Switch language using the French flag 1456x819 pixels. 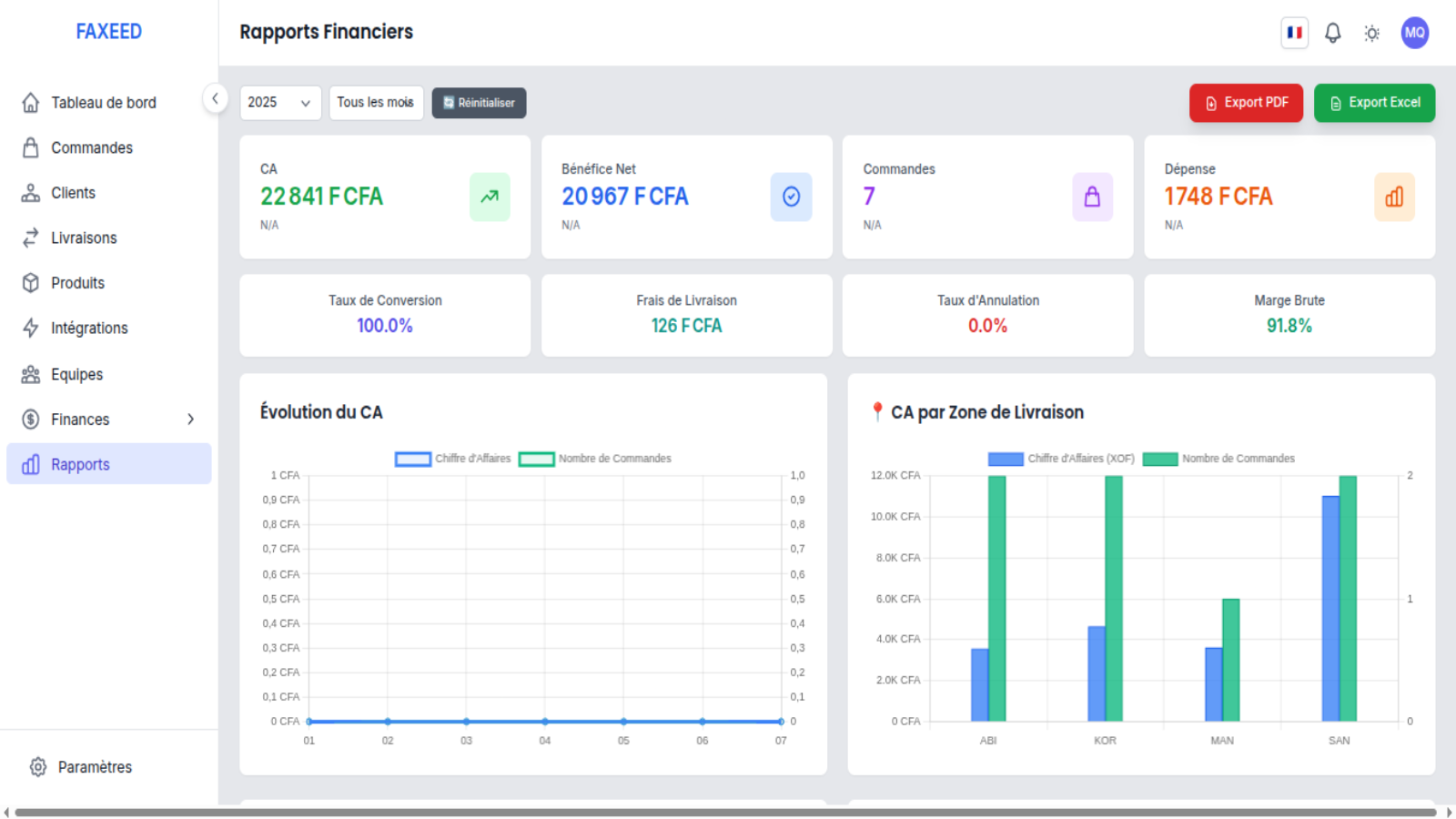click(1294, 33)
